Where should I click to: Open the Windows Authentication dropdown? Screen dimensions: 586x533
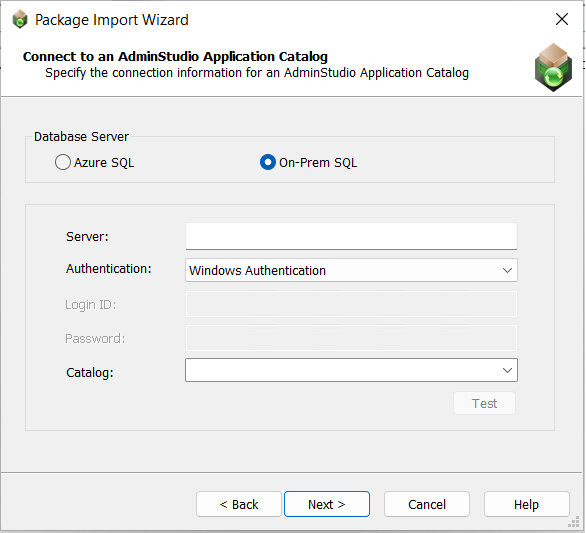tap(351, 270)
